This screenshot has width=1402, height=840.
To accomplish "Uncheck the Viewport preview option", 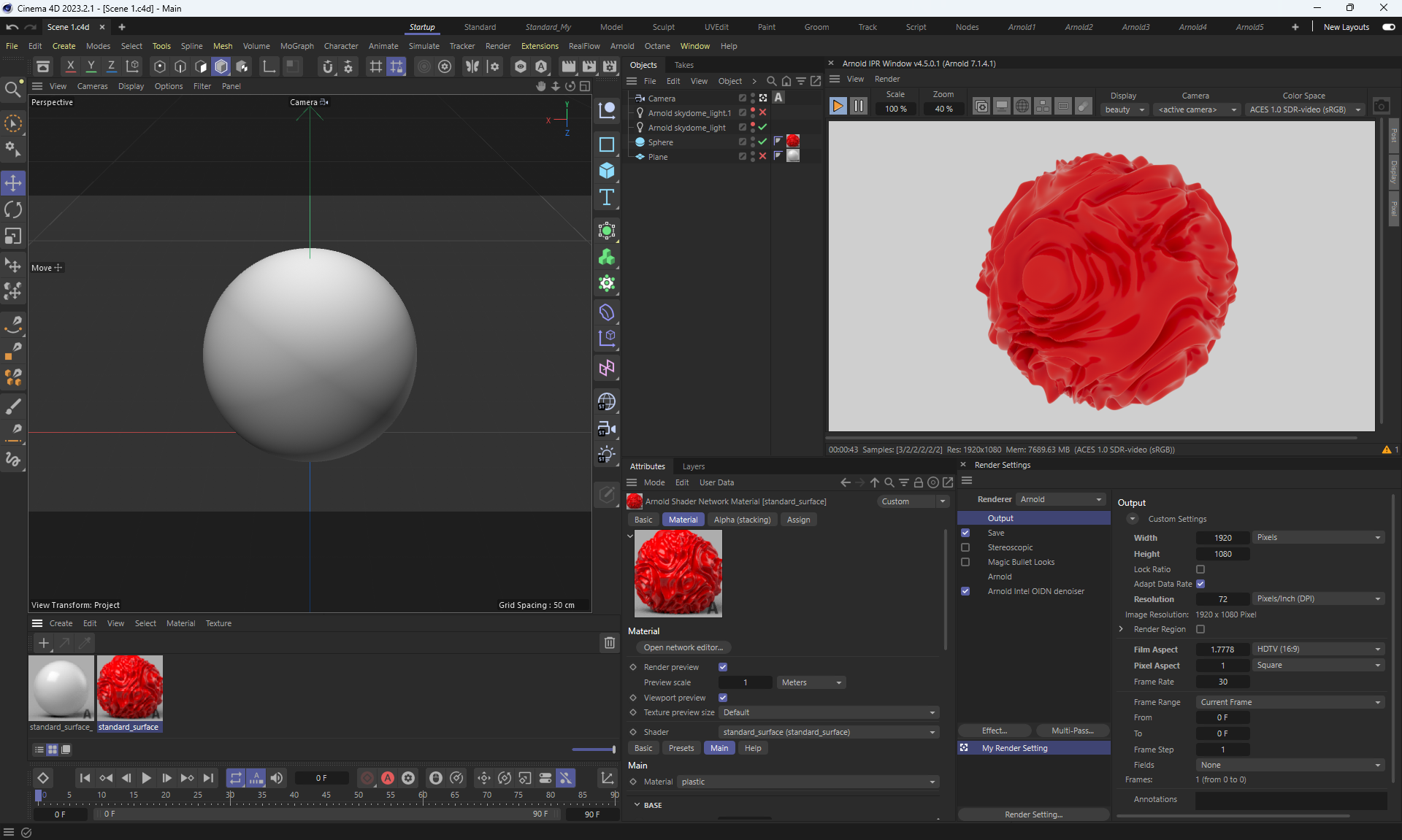I will tap(723, 698).
